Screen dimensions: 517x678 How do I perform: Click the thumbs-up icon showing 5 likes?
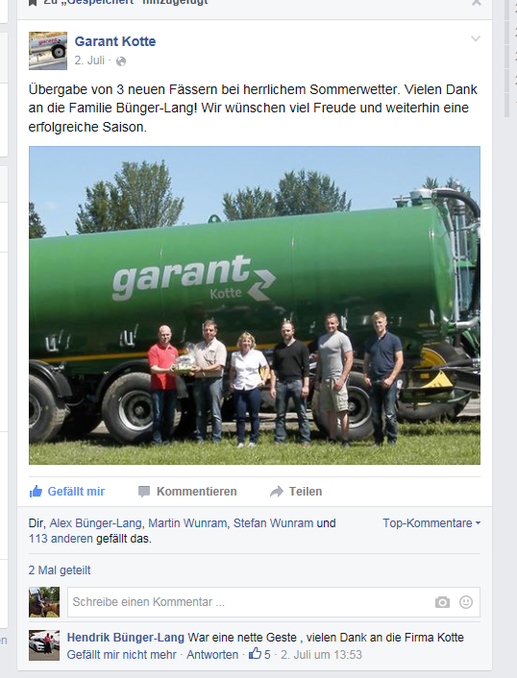pos(255,653)
